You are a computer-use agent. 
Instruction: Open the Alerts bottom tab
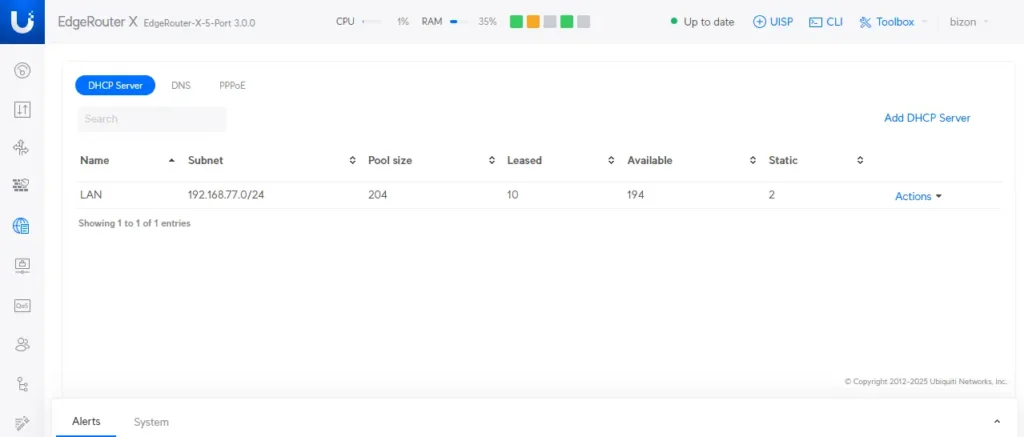[x=86, y=421]
